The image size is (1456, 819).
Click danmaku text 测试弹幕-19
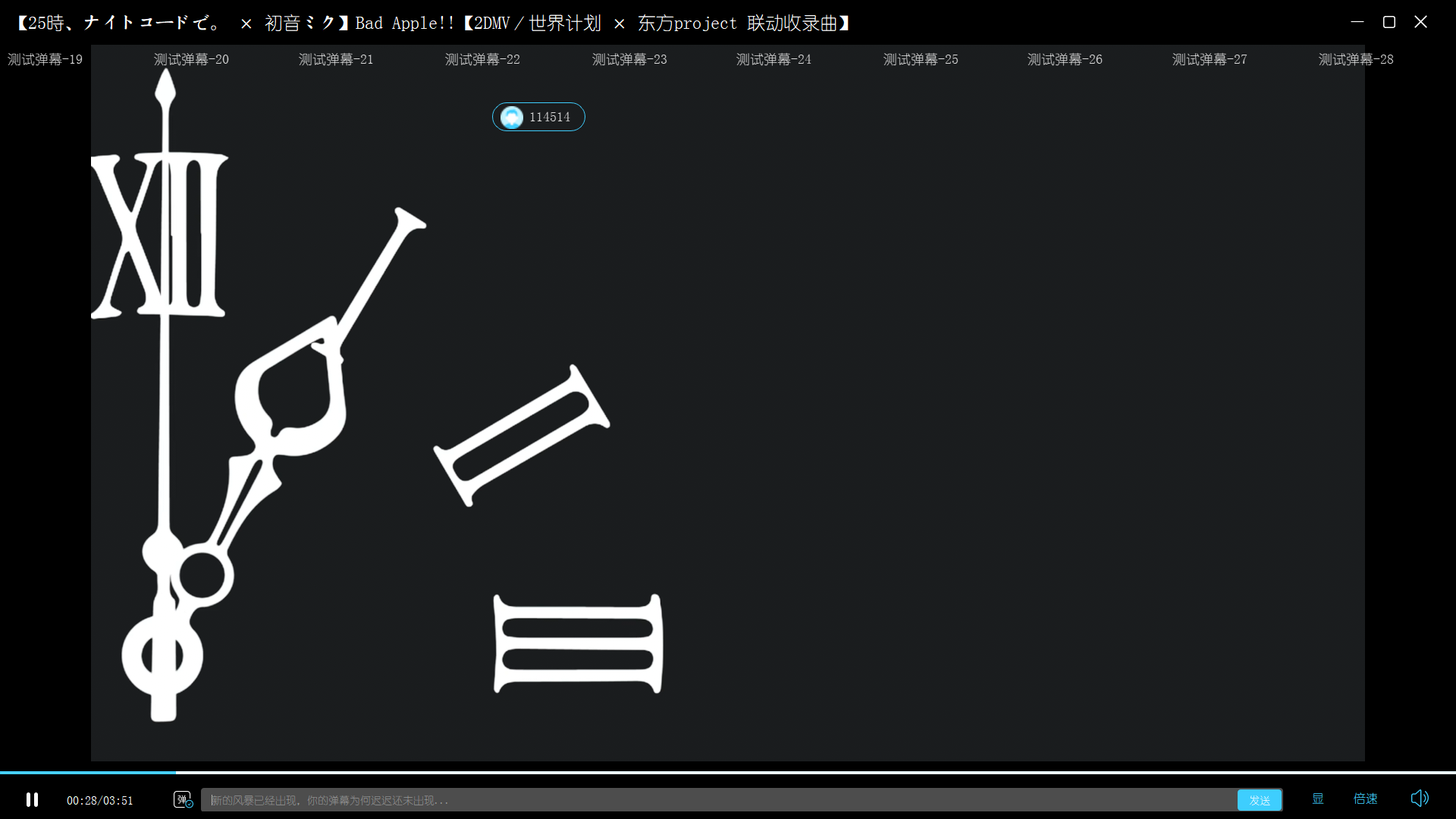pos(45,59)
